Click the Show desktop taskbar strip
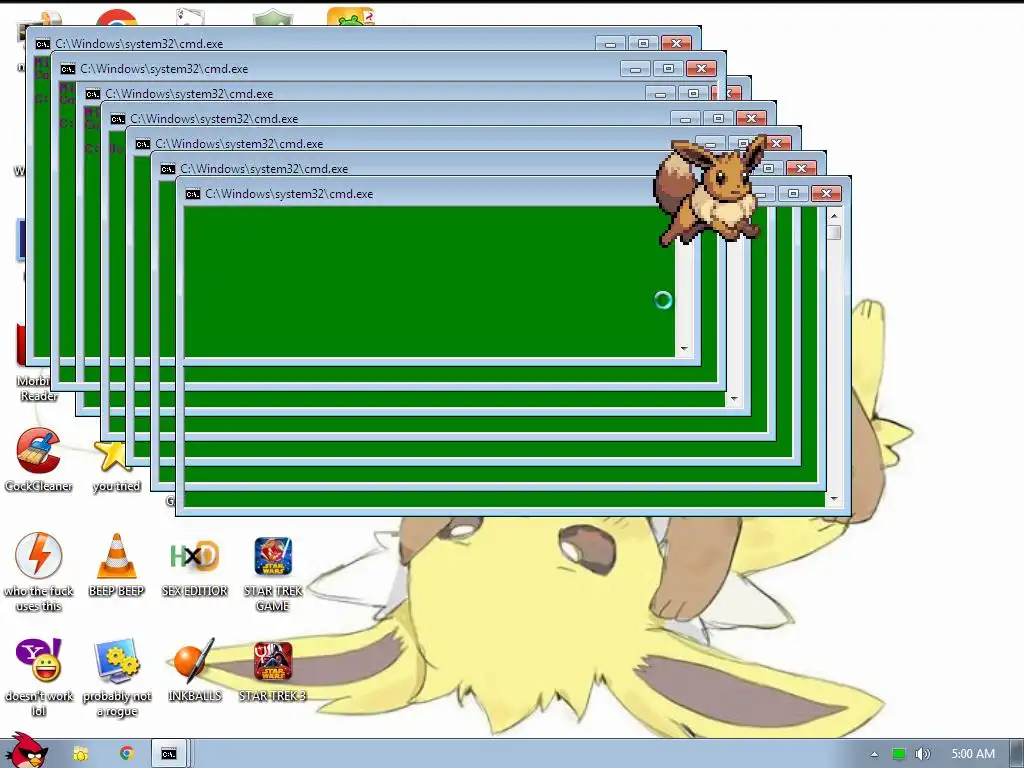The width and height of the screenshot is (1024, 768). [x=1016, y=754]
